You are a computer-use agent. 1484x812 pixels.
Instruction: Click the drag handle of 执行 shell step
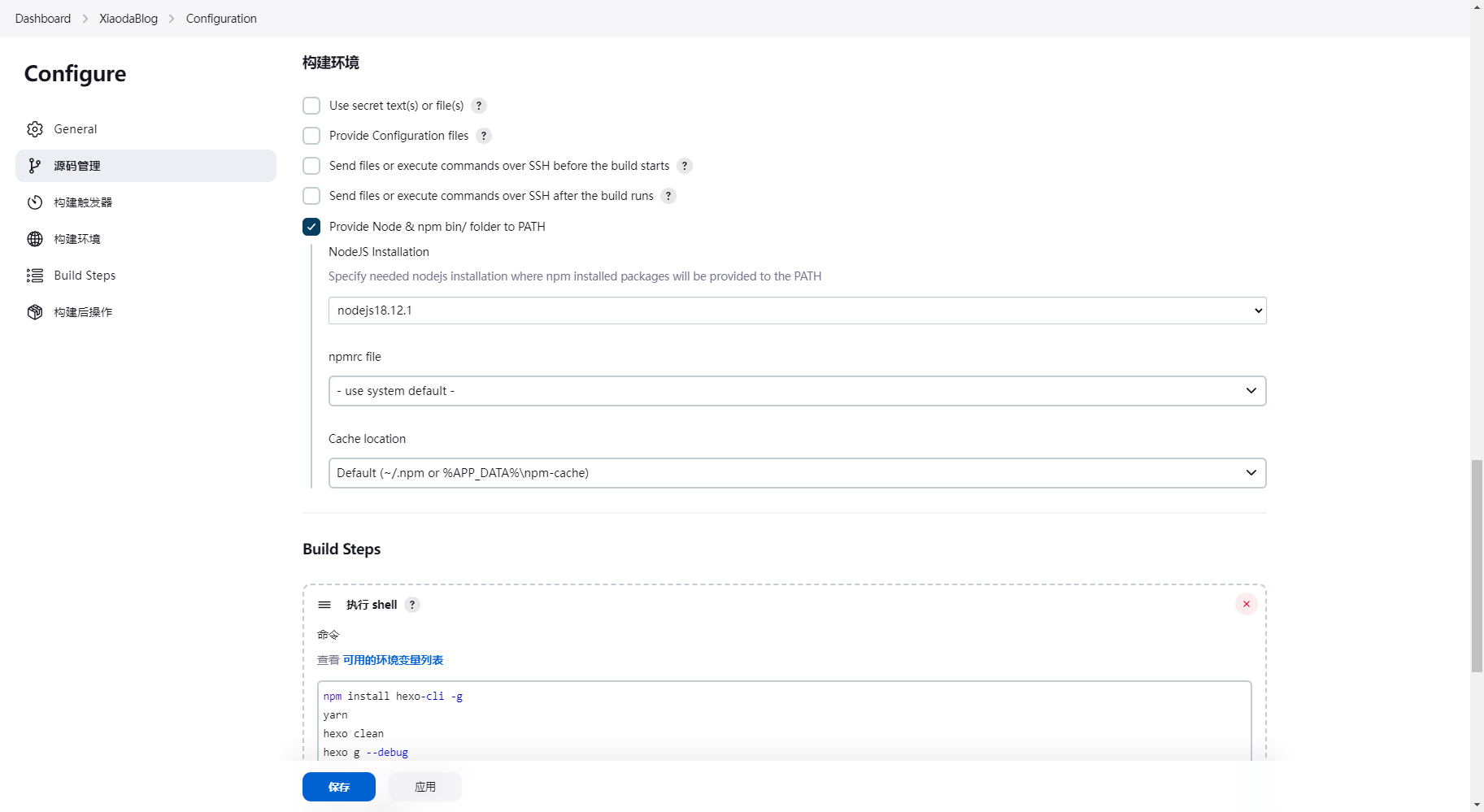(324, 605)
